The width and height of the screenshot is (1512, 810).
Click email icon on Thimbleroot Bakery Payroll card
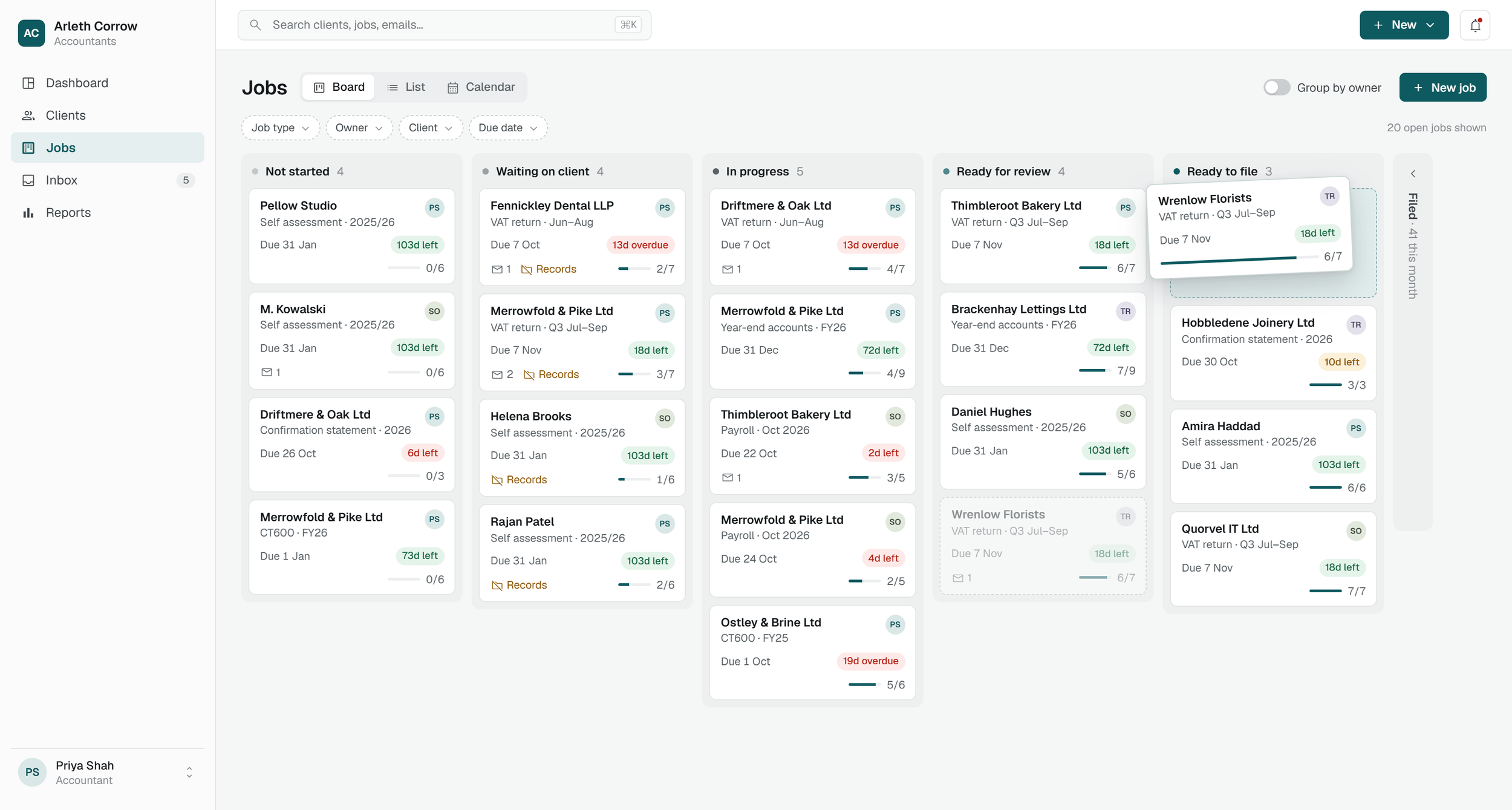click(728, 477)
